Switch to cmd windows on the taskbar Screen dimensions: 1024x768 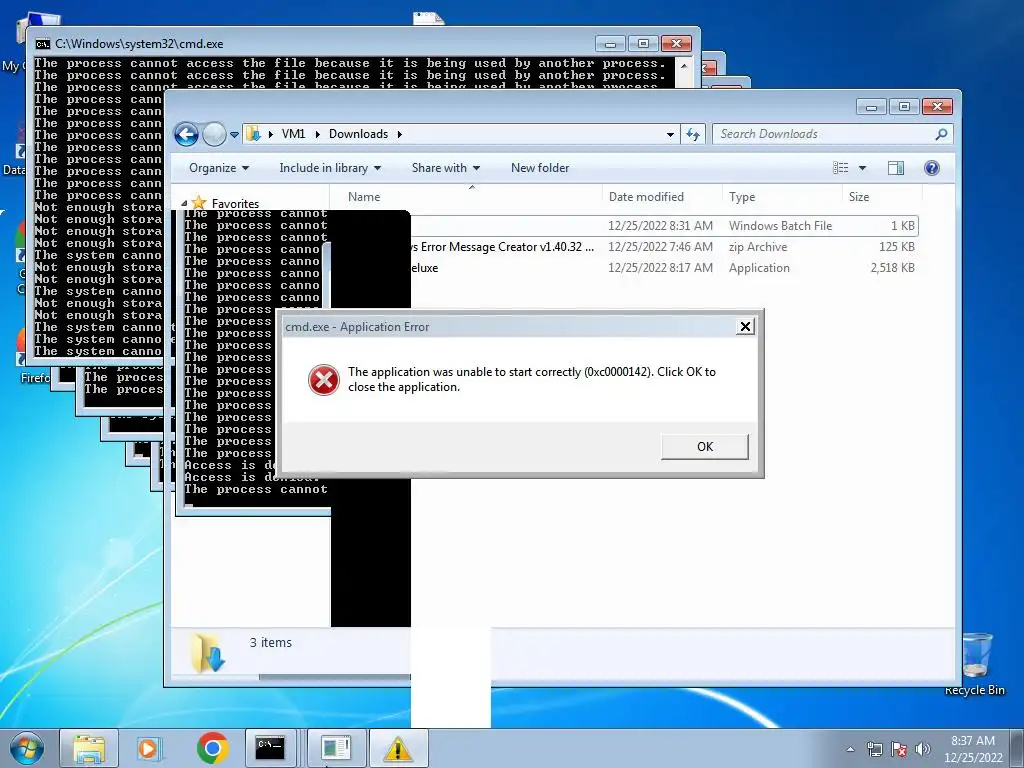click(x=270, y=748)
